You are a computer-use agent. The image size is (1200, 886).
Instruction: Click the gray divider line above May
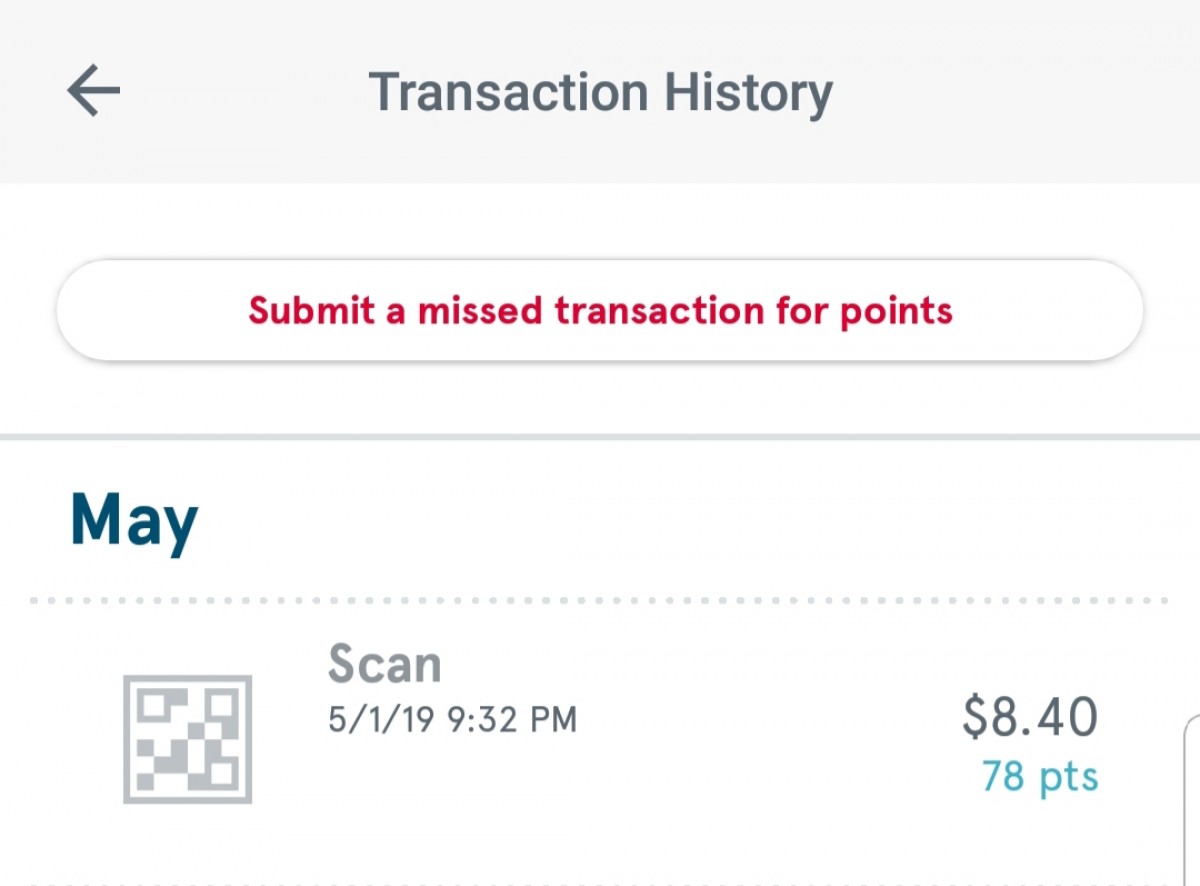(x=600, y=437)
